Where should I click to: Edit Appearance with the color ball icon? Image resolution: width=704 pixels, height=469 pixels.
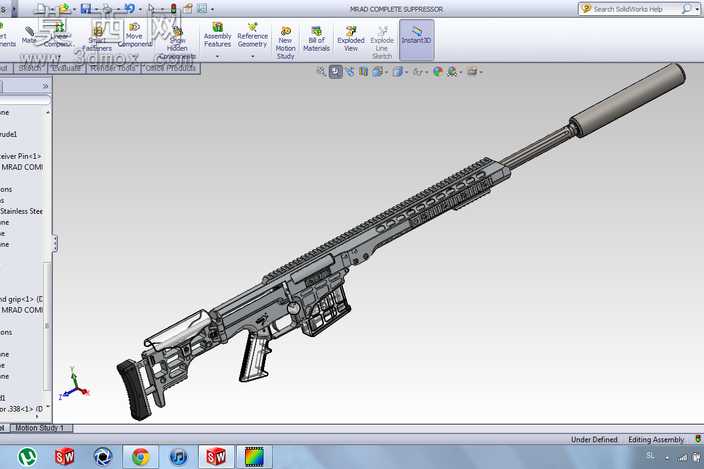point(437,71)
